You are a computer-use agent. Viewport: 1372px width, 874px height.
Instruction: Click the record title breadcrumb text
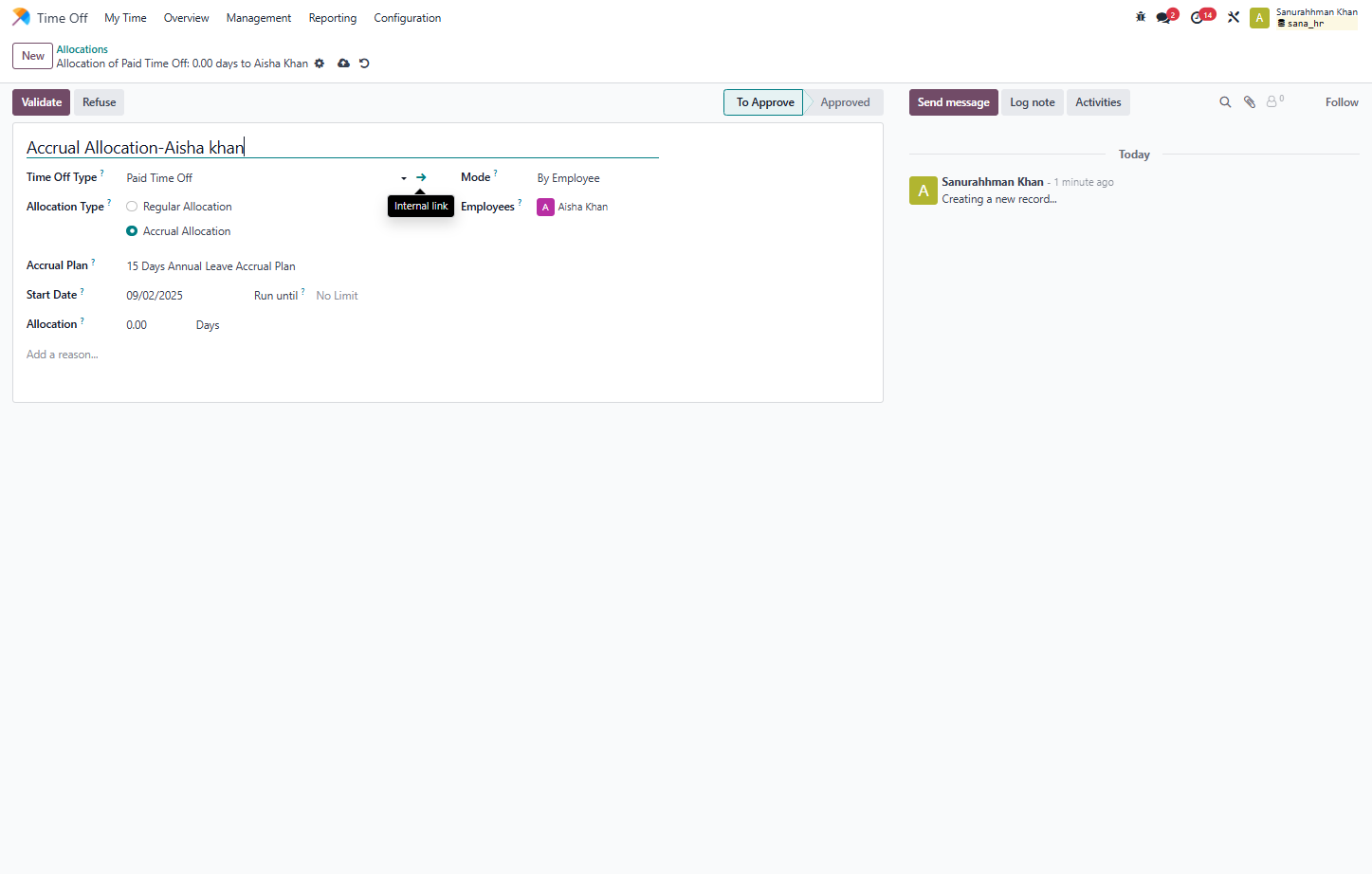coord(182,64)
